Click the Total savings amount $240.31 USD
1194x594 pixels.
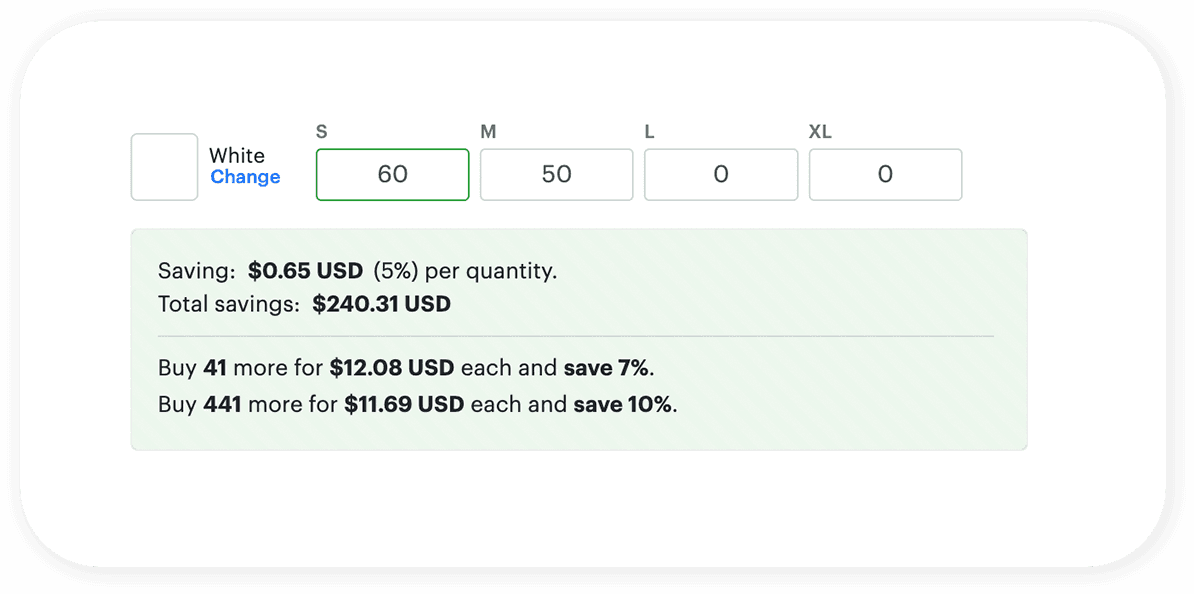(381, 303)
